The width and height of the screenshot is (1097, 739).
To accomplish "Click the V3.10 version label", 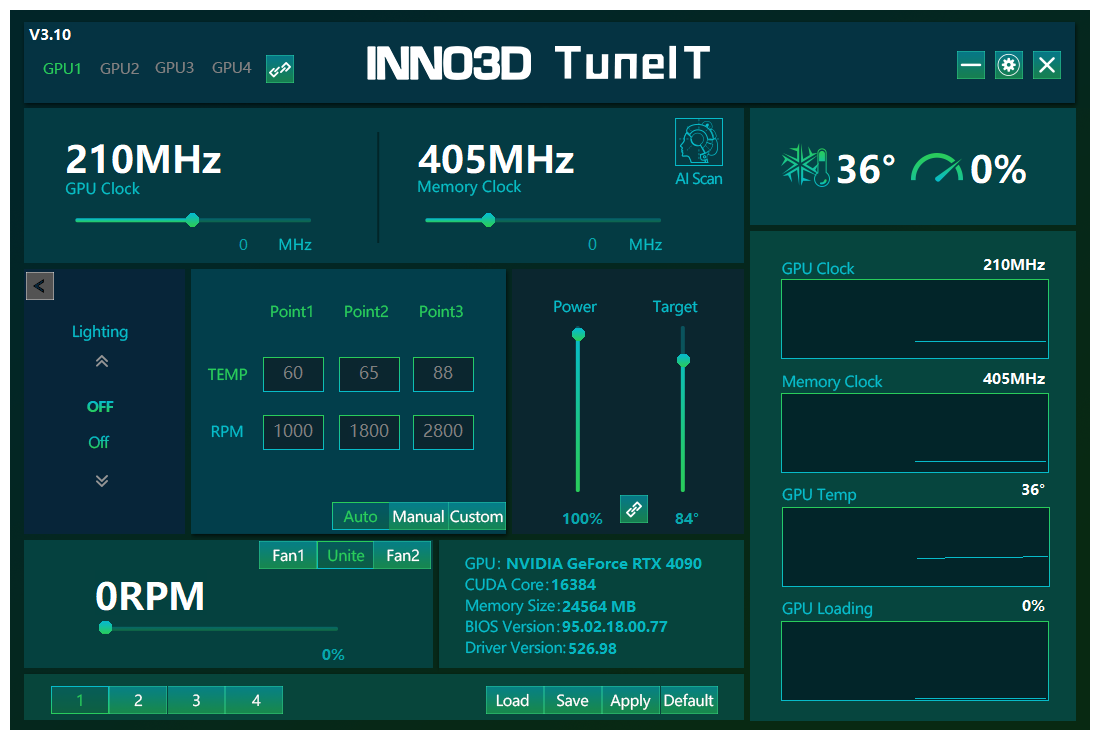I will click(x=50, y=34).
